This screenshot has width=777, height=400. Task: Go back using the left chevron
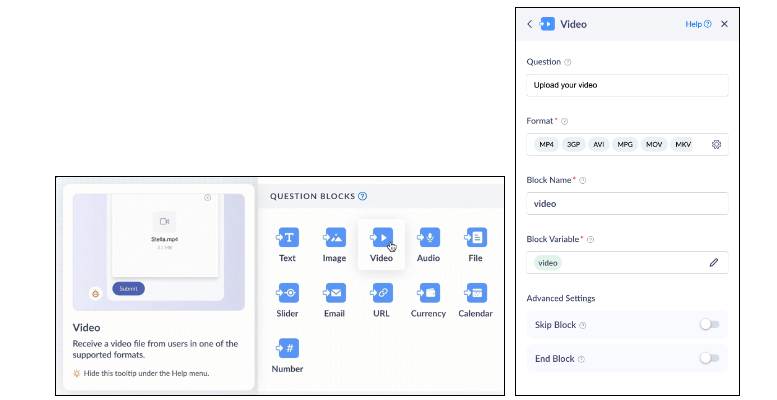tap(530, 24)
